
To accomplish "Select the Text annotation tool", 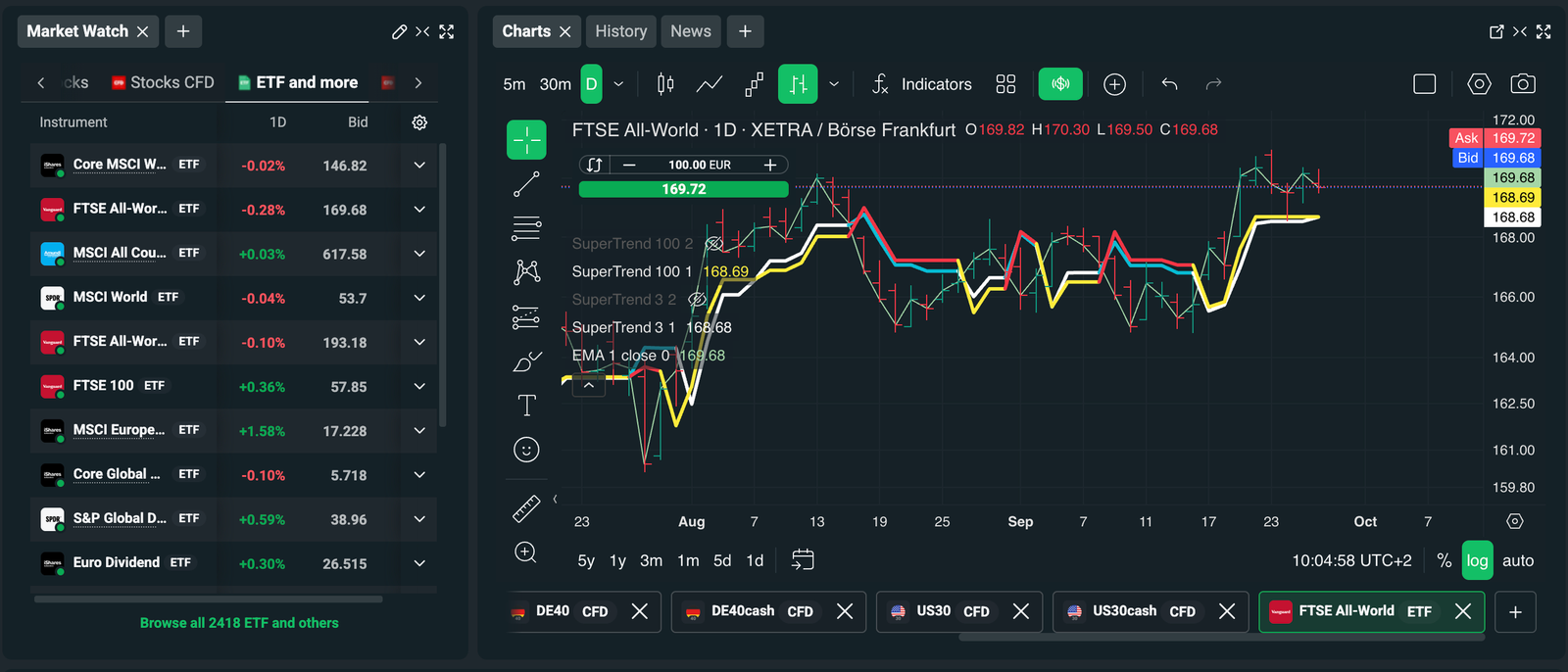I will [x=526, y=406].
